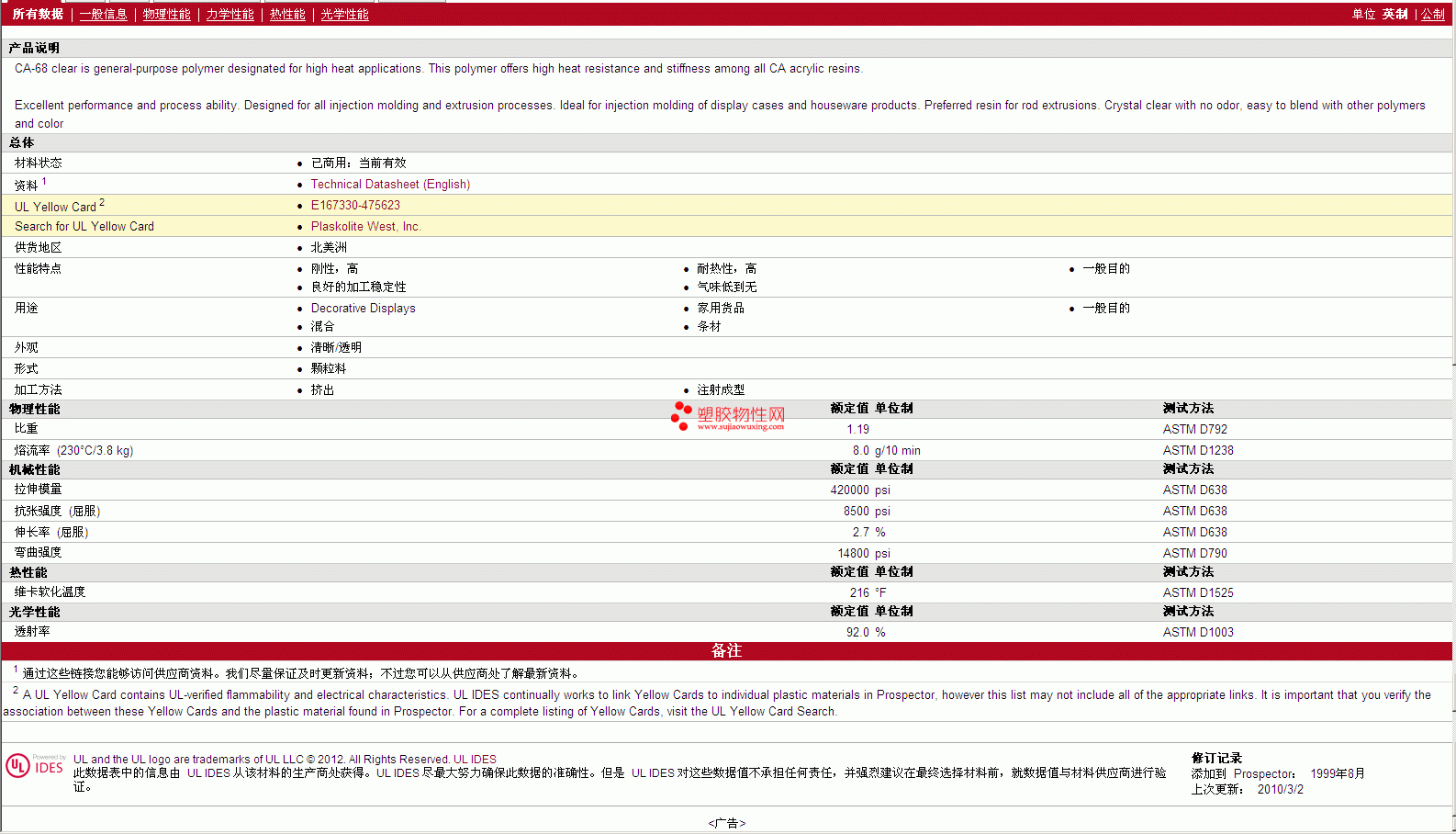The height and width of the screenshot is (834, 1456).
Task: Switch units to 公制
Action: pos(1433,14)
